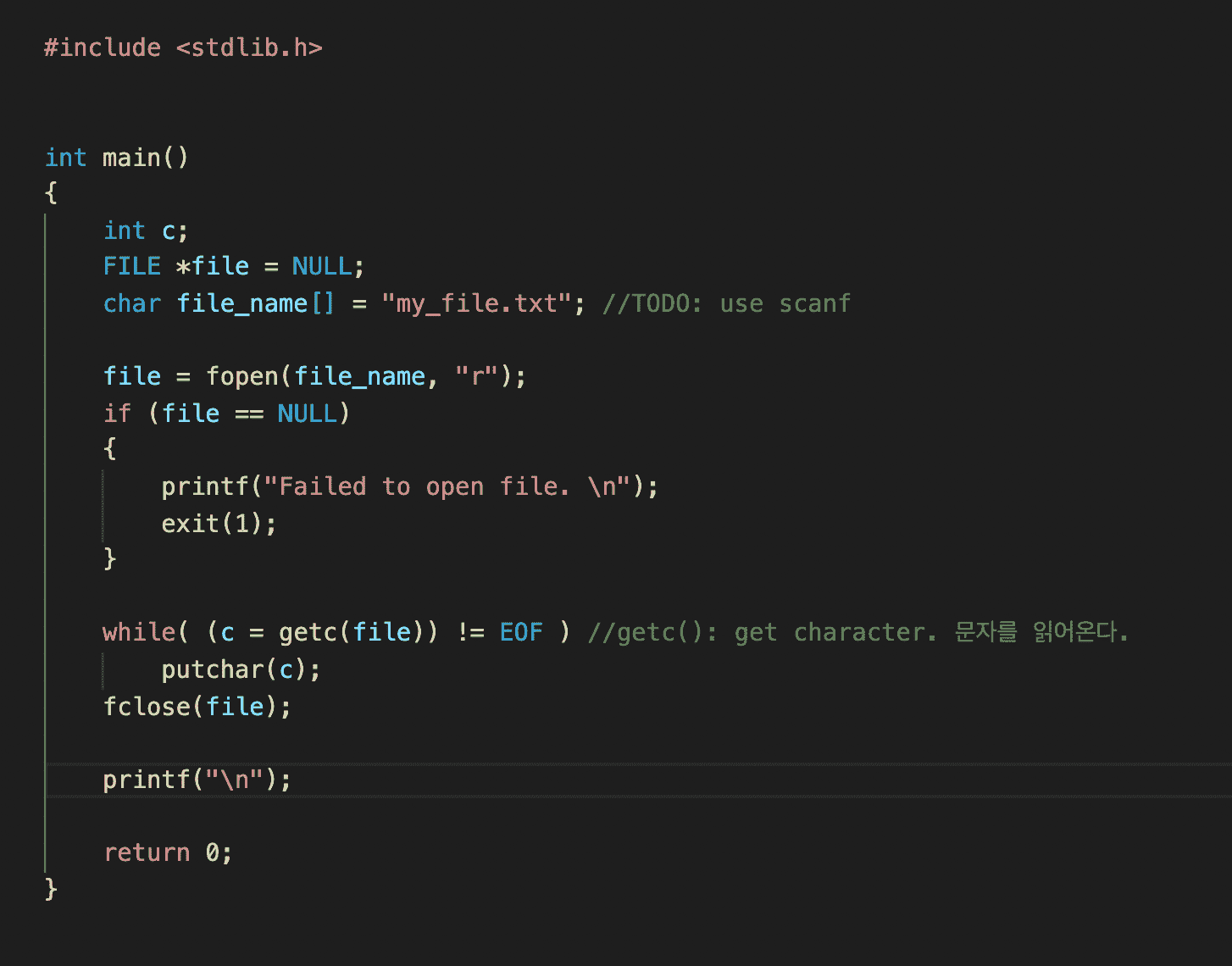Click the "r" mode string
This screenshot has height=966, width=1232.
477,376
